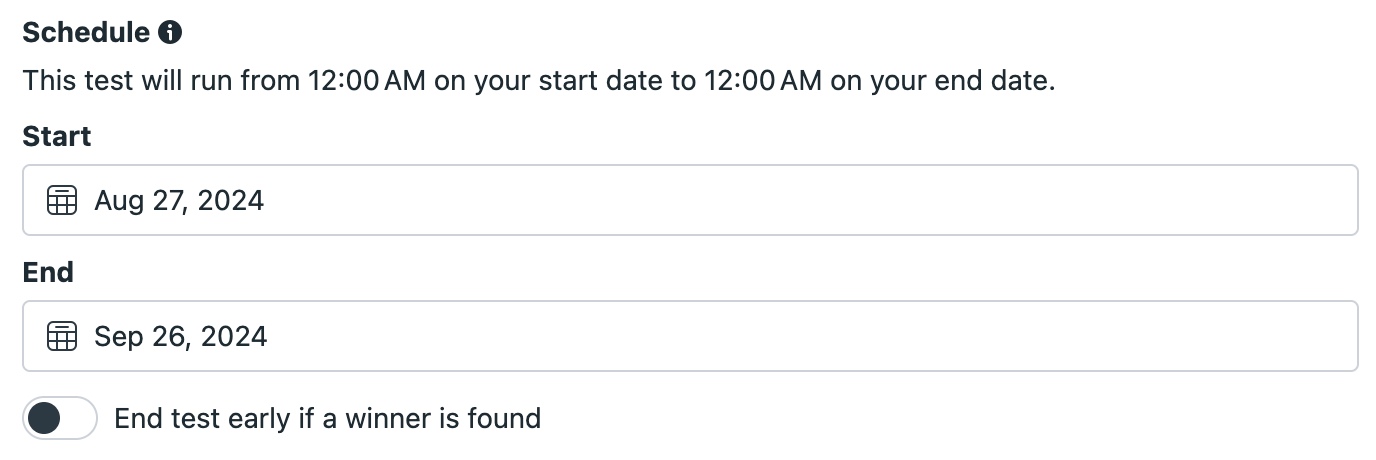Screen dimensions: 1376x460
Task: Click the Schedule heading label
Action: (86, 33)
